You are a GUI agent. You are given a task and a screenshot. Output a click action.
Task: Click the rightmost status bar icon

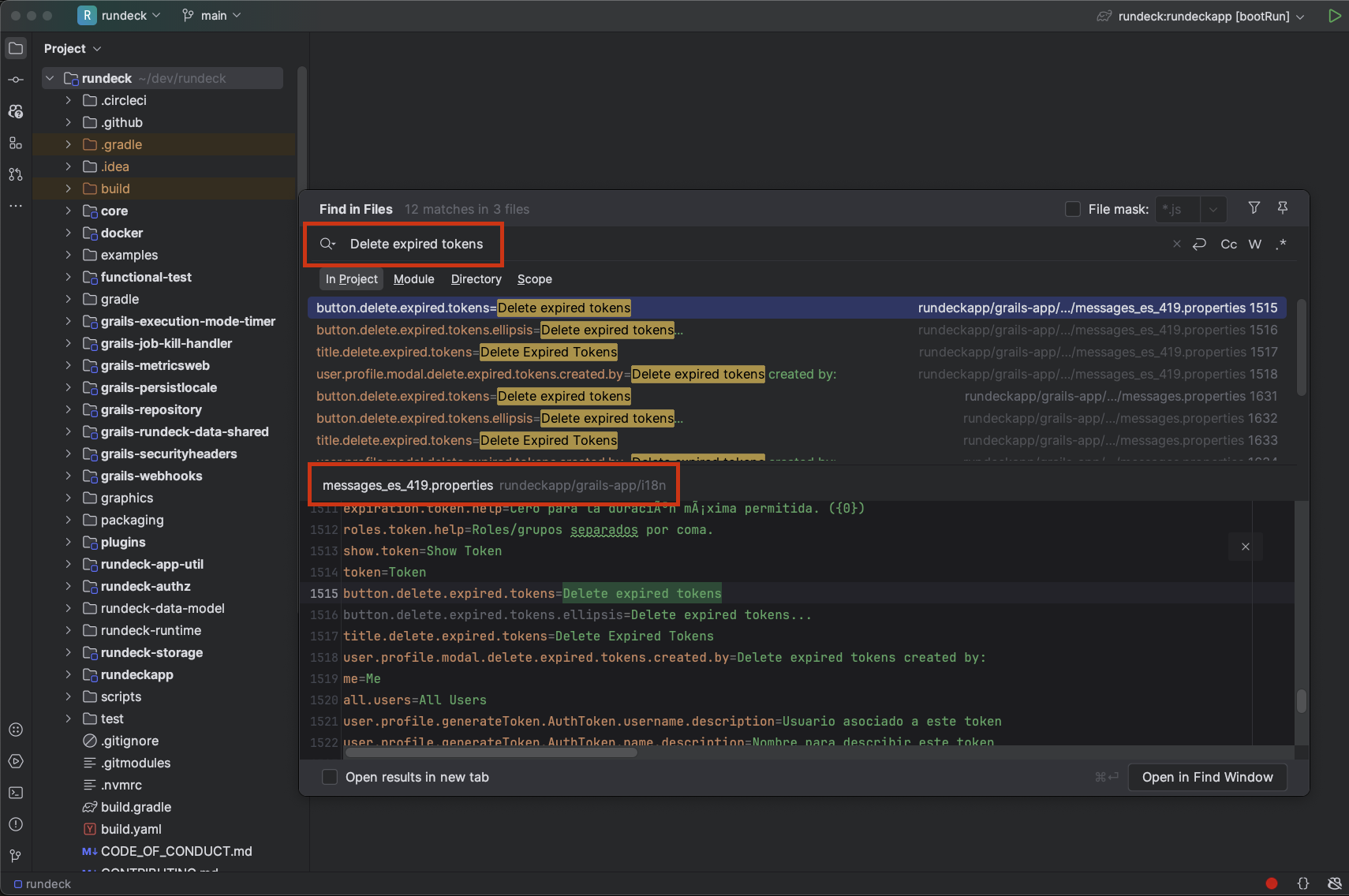pyautogui.click(x=1335, y=883)
